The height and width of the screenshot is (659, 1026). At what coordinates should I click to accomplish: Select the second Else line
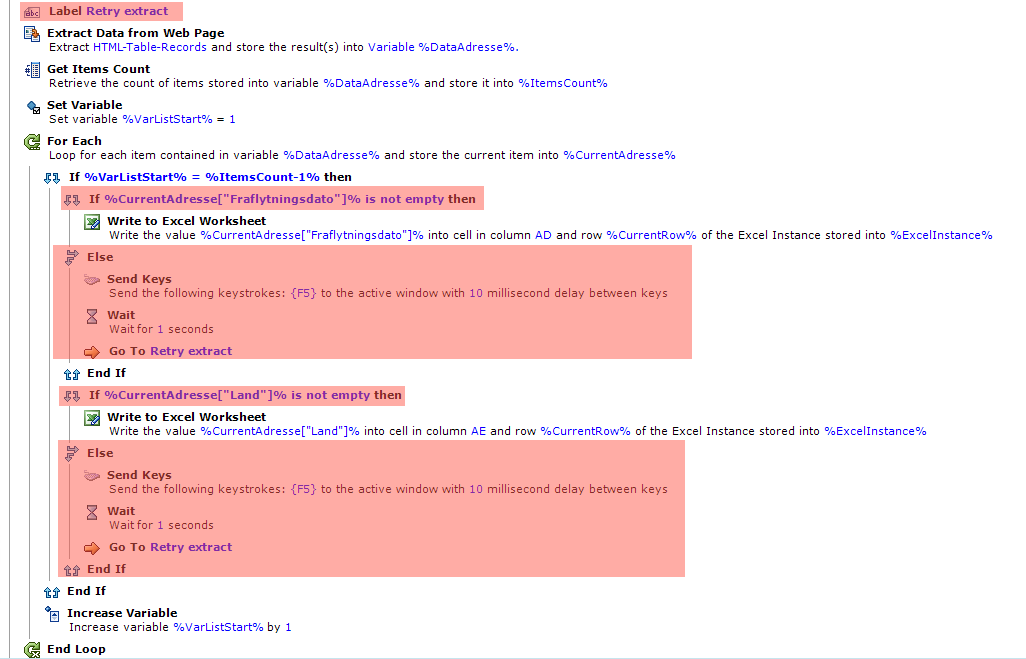[x=100, y=453]
